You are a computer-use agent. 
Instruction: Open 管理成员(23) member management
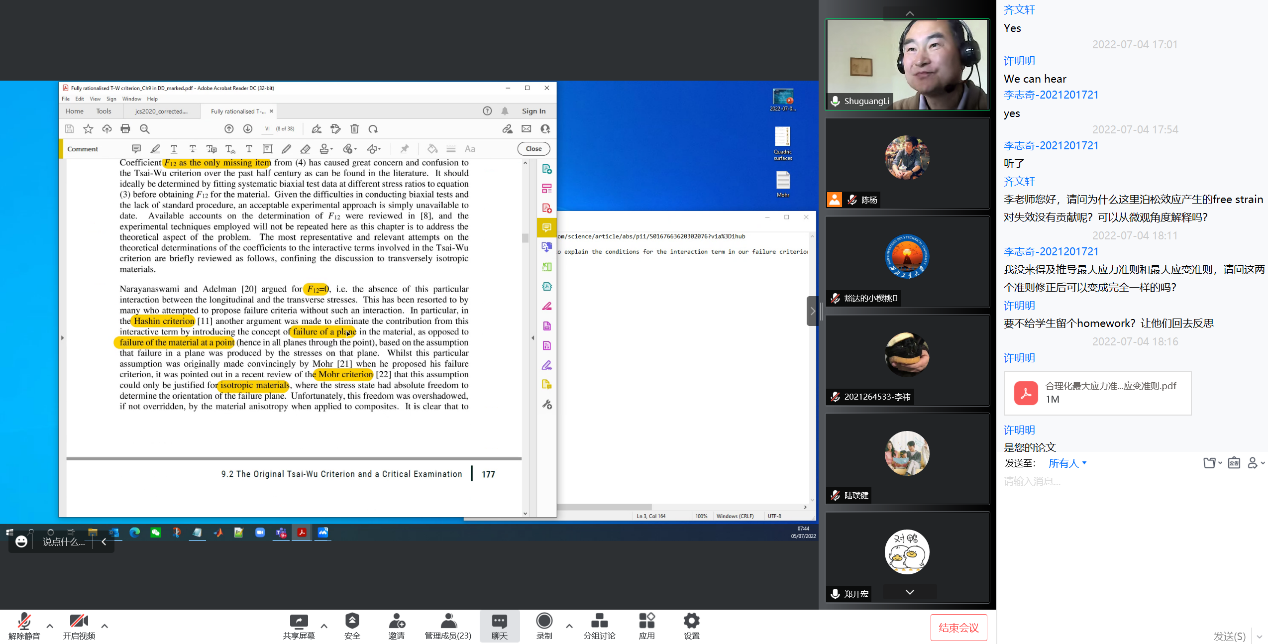pyautogui.click(x=448, y=621)
